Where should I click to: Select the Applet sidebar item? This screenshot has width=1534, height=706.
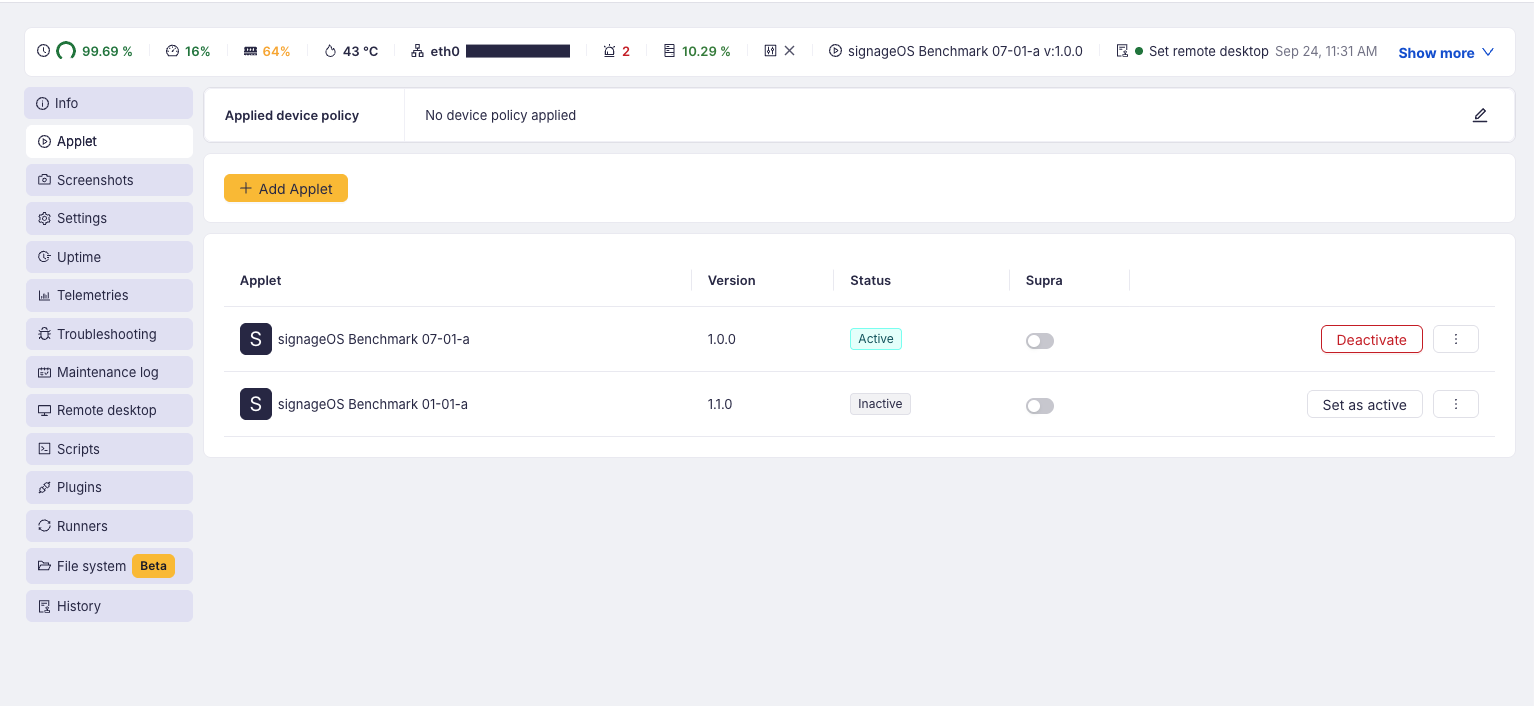tap(109, 141)
